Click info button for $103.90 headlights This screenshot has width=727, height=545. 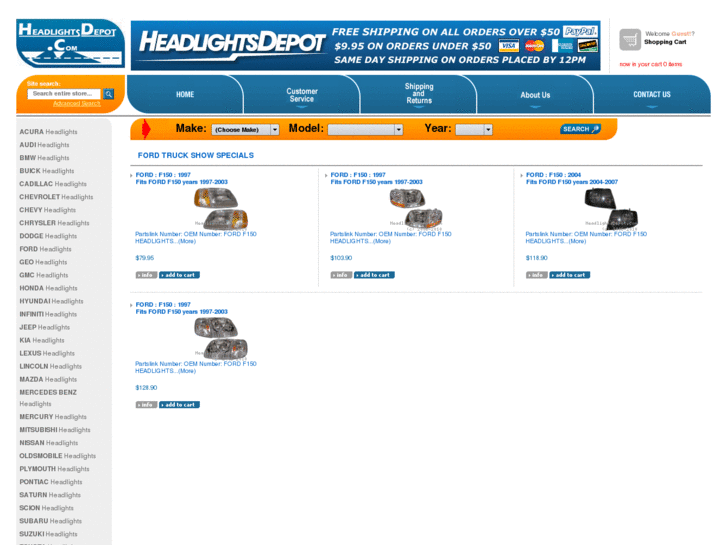341,275
